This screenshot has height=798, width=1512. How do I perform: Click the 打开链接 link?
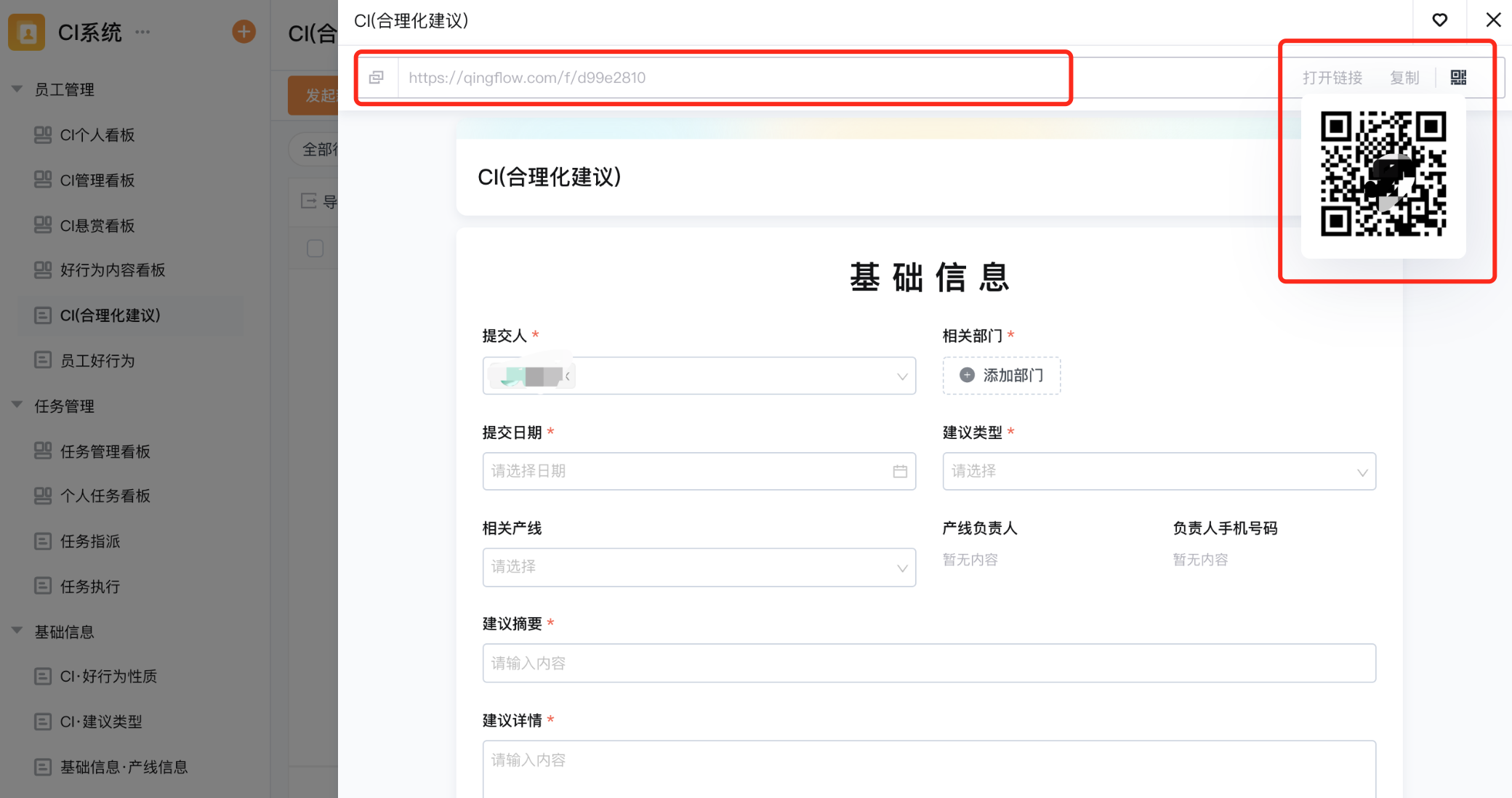[x=1332, y=78]
